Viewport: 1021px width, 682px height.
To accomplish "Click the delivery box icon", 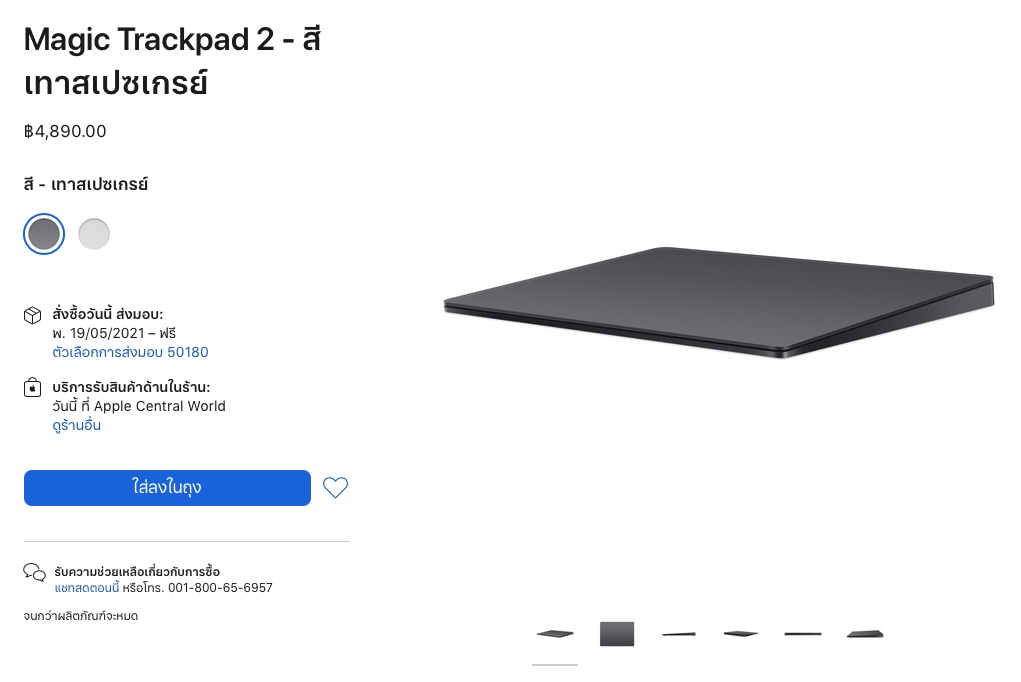I will click(x=33, y=315).
